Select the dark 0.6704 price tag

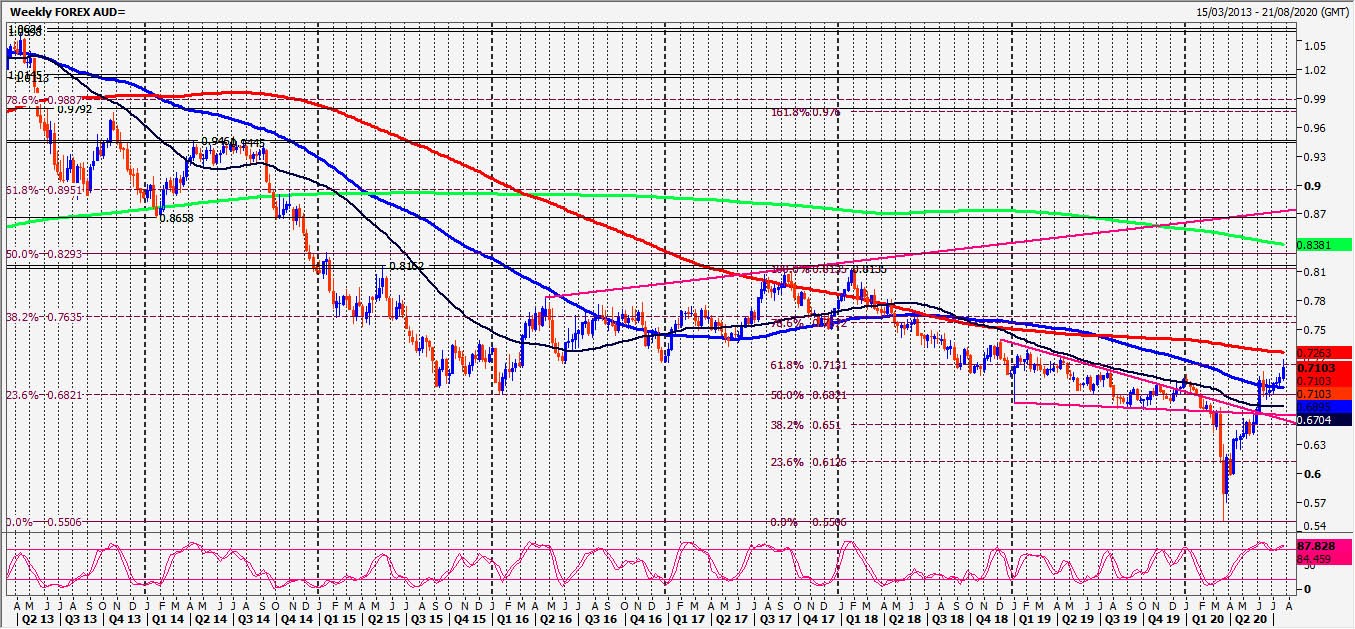[x=1323, y=420]
